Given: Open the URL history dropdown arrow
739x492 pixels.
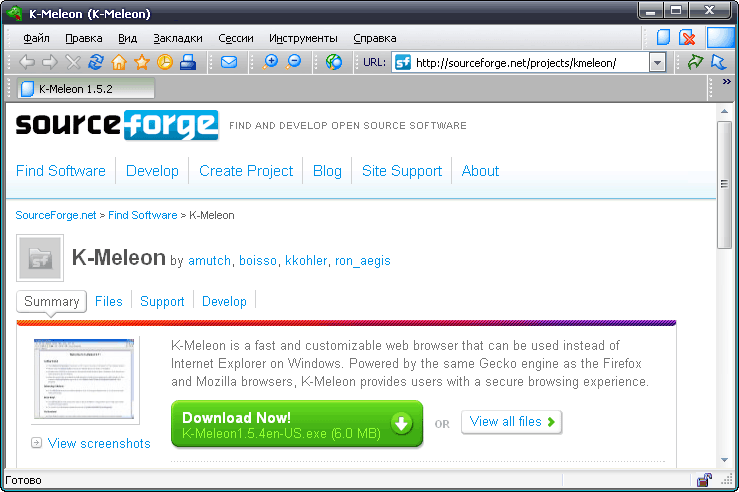Looking at the screenshot, I should [x=657, y=62].
